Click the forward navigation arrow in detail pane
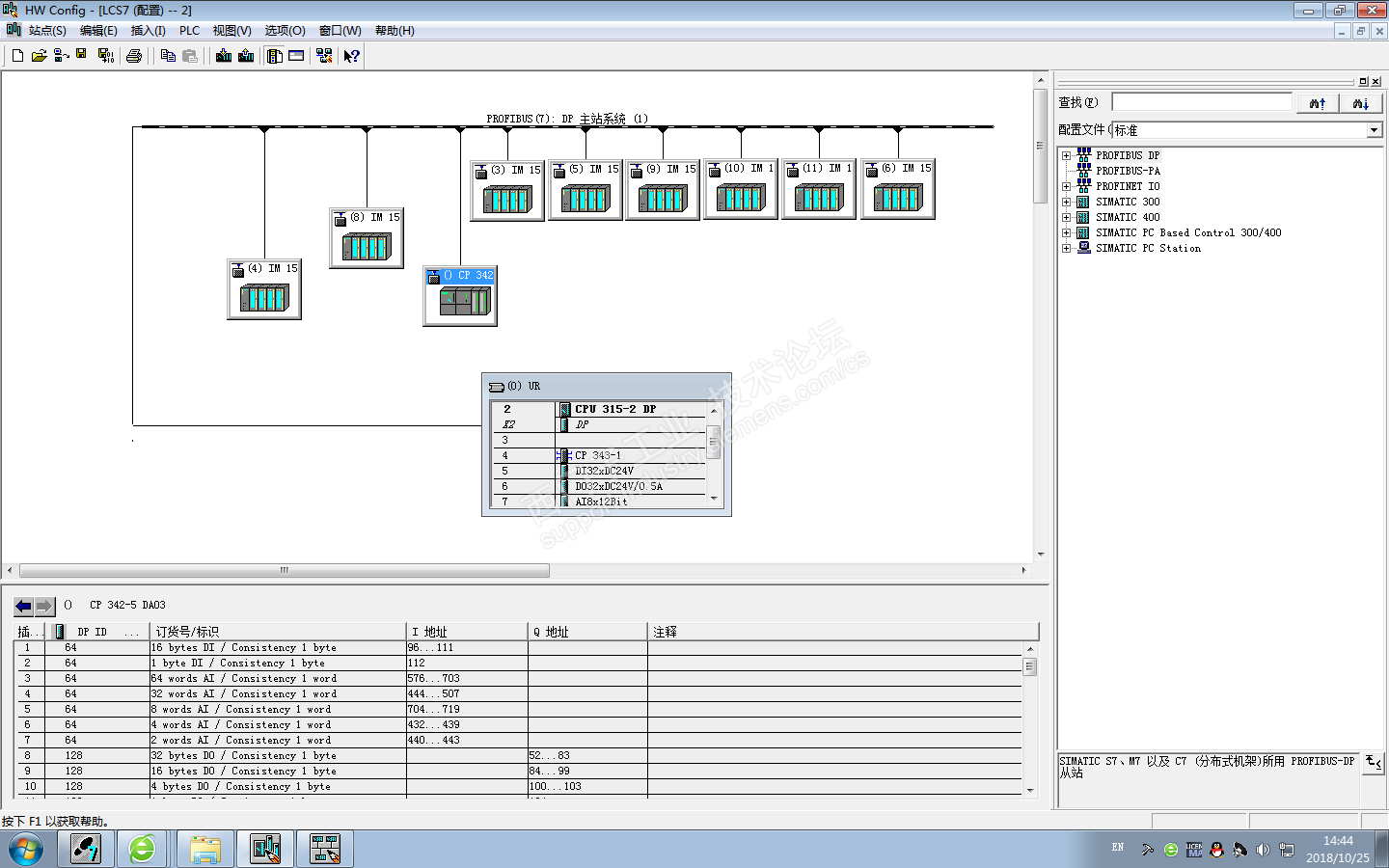The width and height of the screenshot is (1389, 868). [44, 606]
